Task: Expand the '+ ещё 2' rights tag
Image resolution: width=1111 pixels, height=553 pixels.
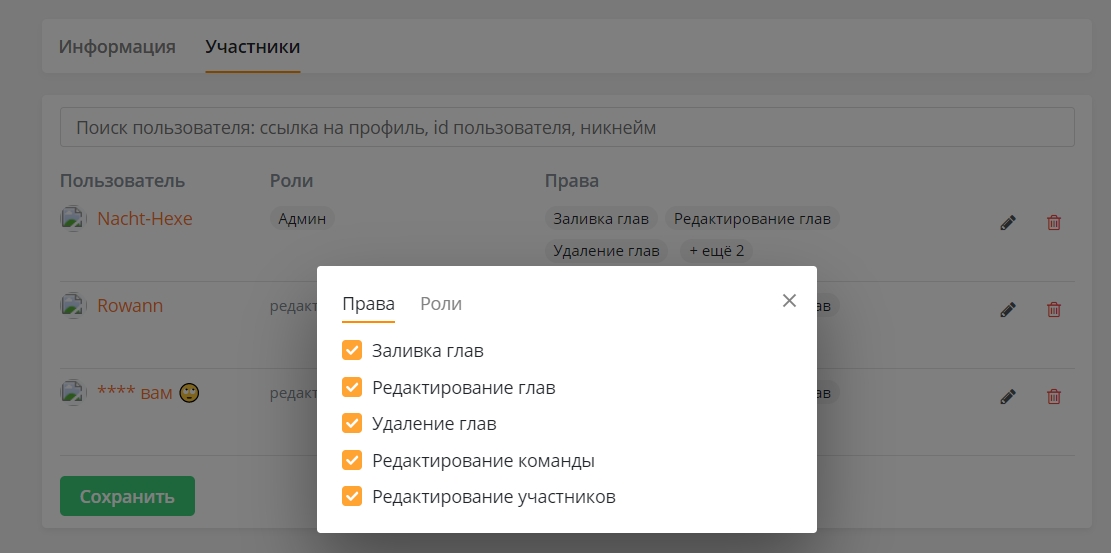Action: coord(716,251)
